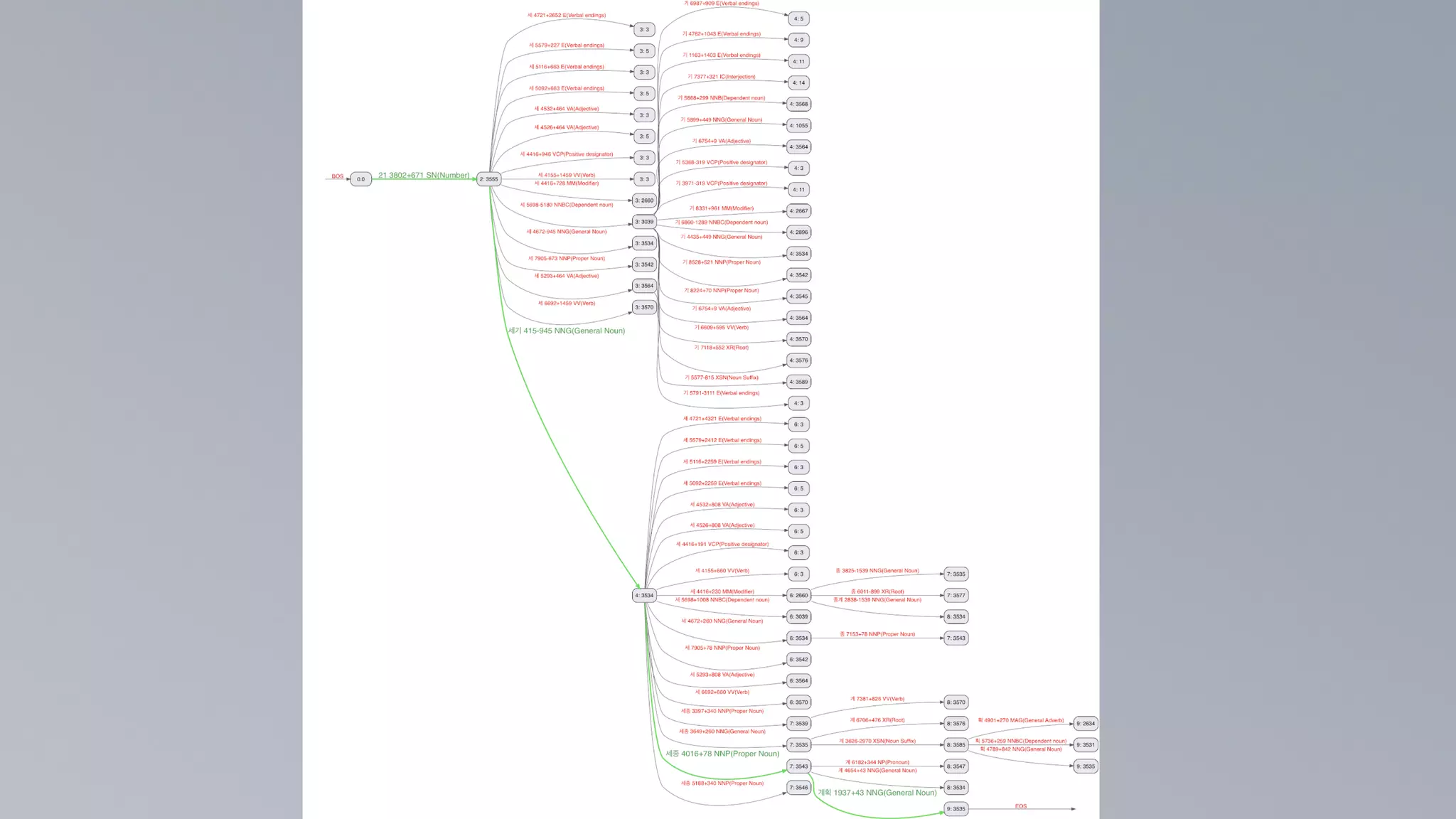Select node 4: 2896
The width and height of the screenshot is (1456, 819).
pos(798,232)
